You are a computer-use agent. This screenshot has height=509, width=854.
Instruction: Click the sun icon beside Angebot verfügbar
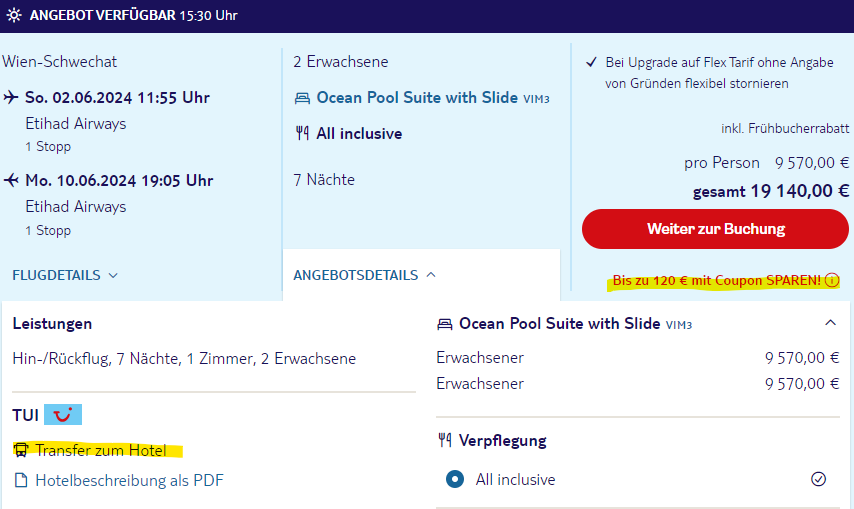click(13, 16)
